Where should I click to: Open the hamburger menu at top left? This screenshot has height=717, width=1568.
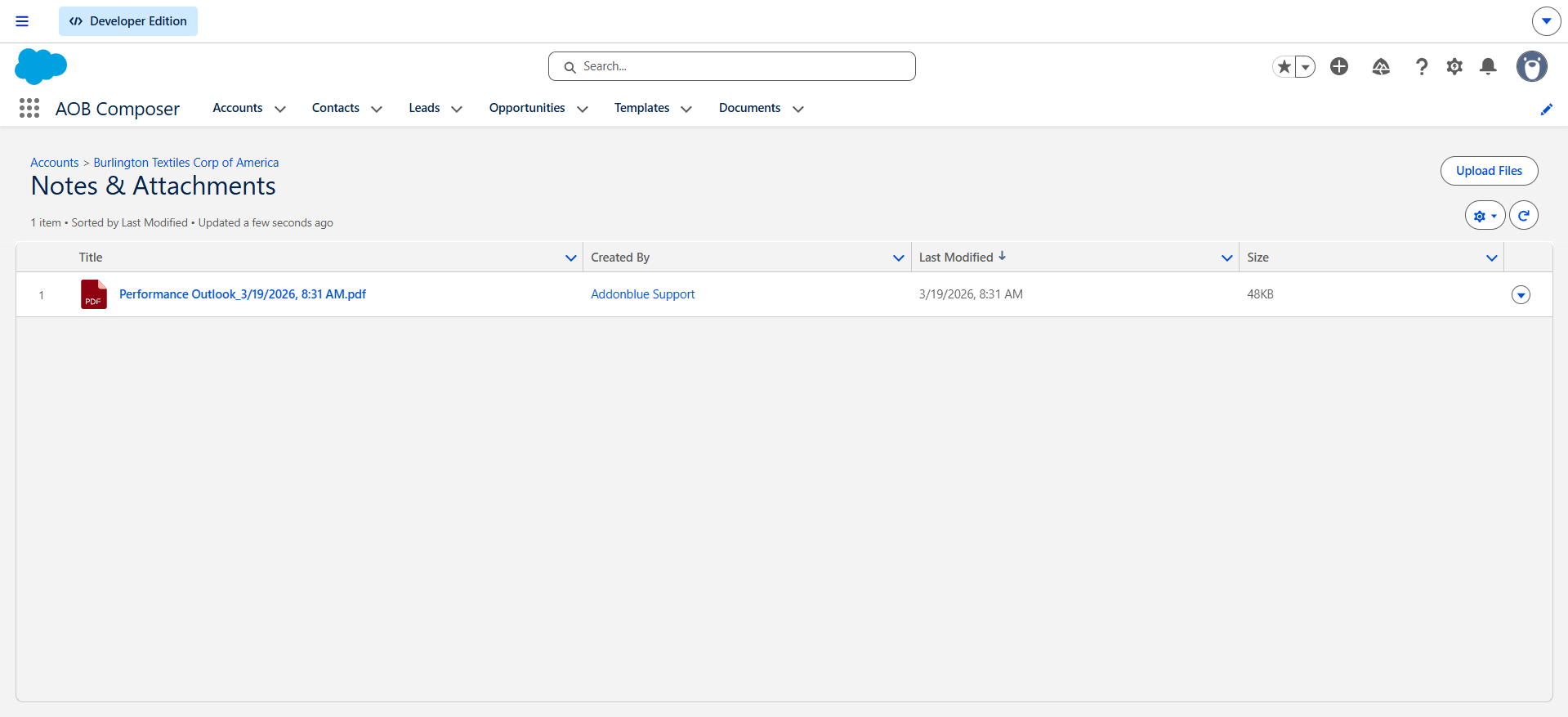tap(22, 21)
